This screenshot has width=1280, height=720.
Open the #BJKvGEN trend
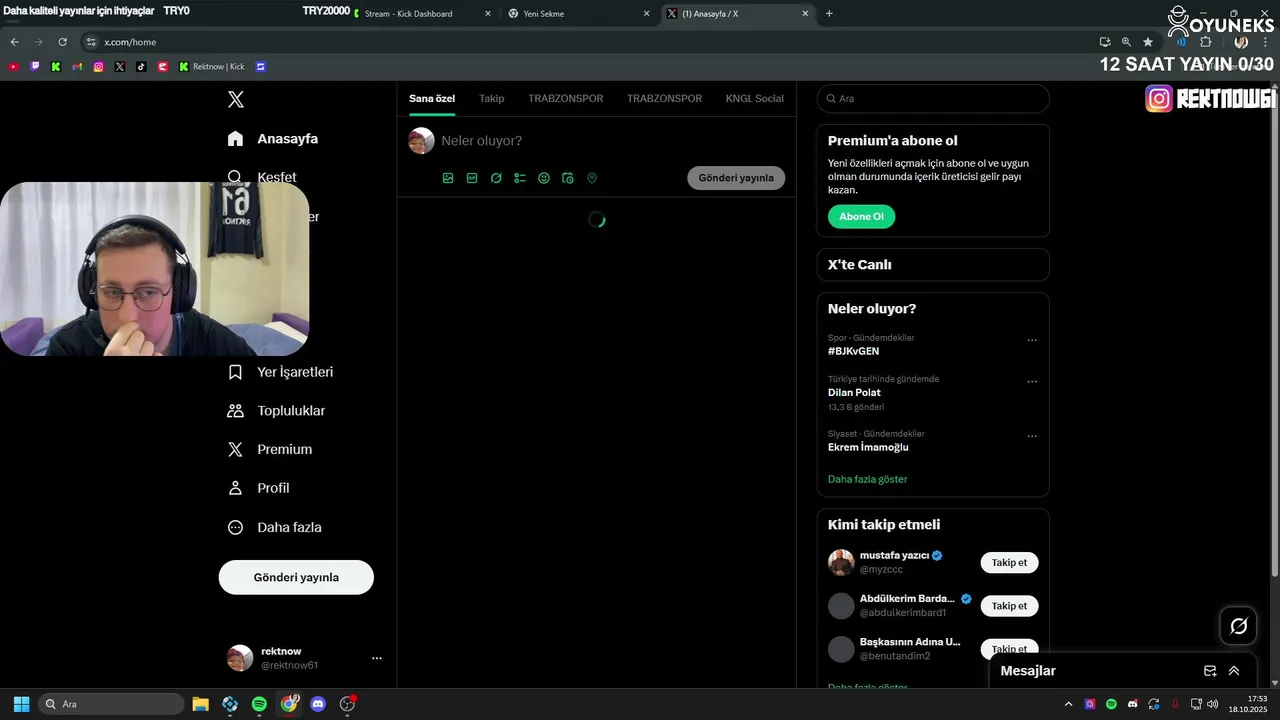854,352
